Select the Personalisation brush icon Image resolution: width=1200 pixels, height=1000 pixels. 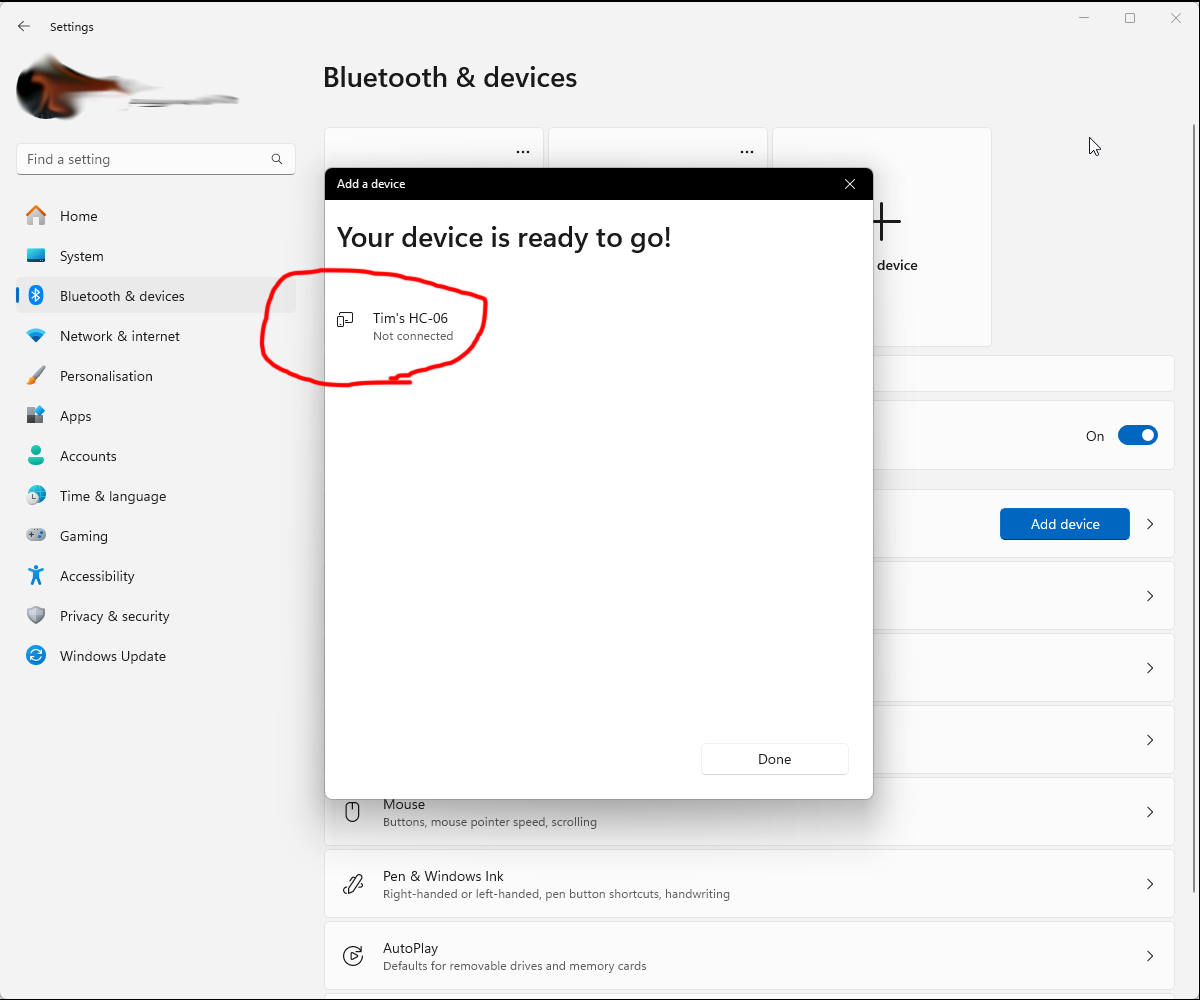click(35, 376)
